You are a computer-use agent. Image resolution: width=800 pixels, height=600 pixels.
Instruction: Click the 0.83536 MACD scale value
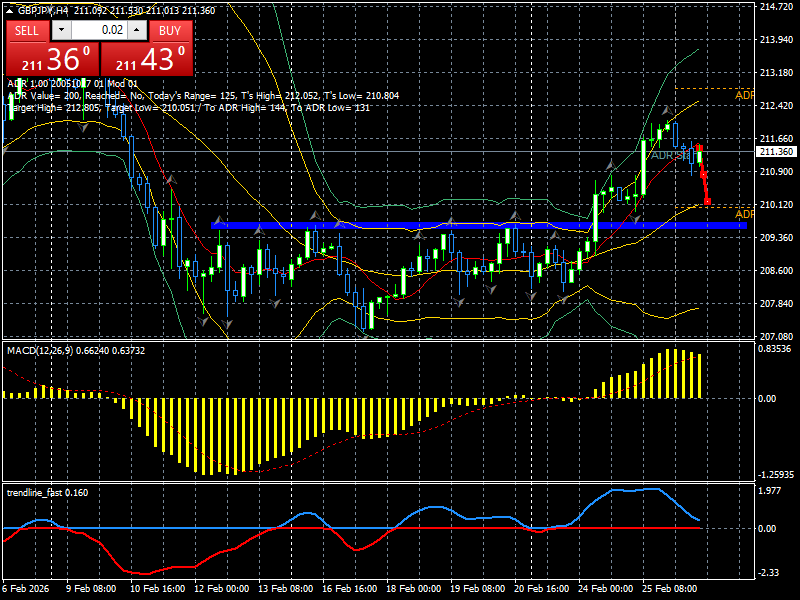coord(774,349)
